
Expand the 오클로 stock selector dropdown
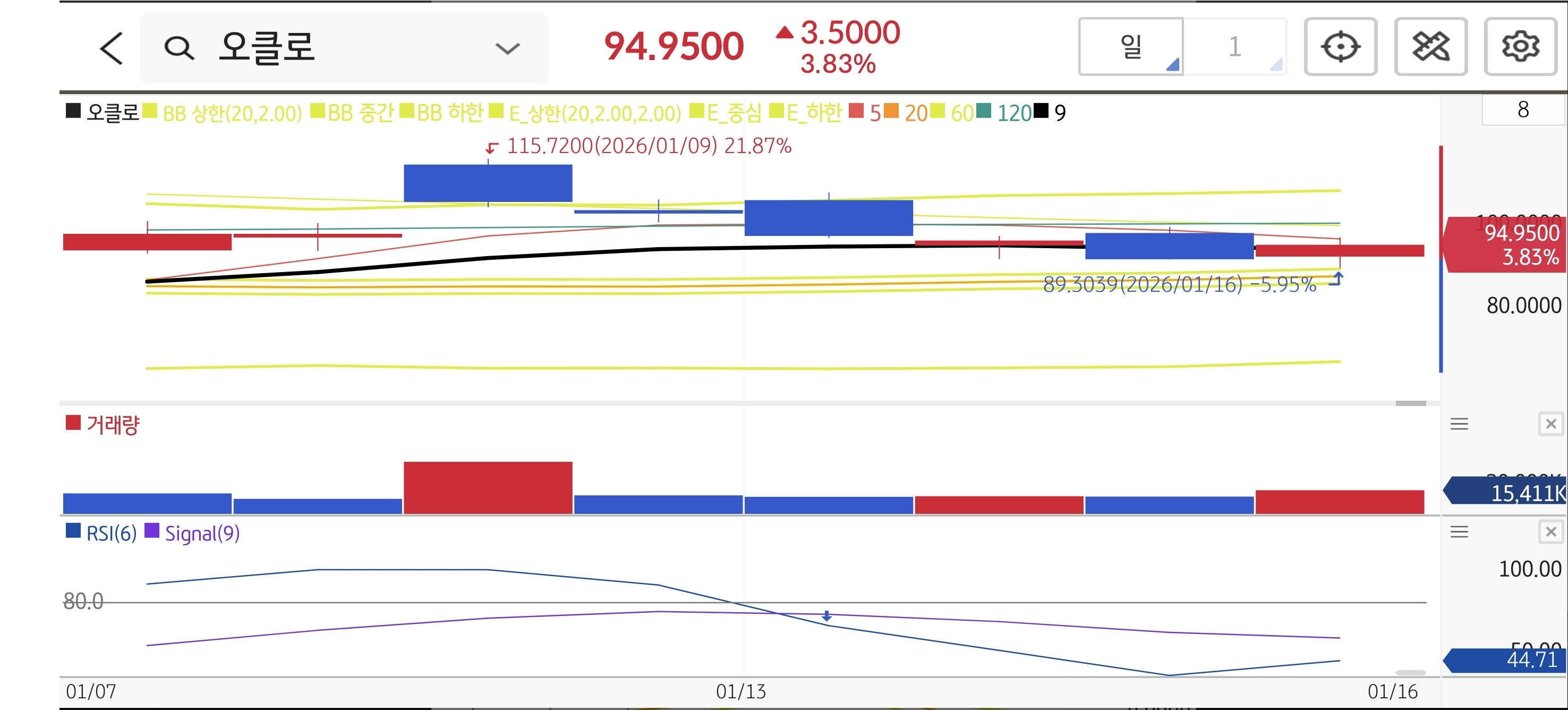coord(507,48)
